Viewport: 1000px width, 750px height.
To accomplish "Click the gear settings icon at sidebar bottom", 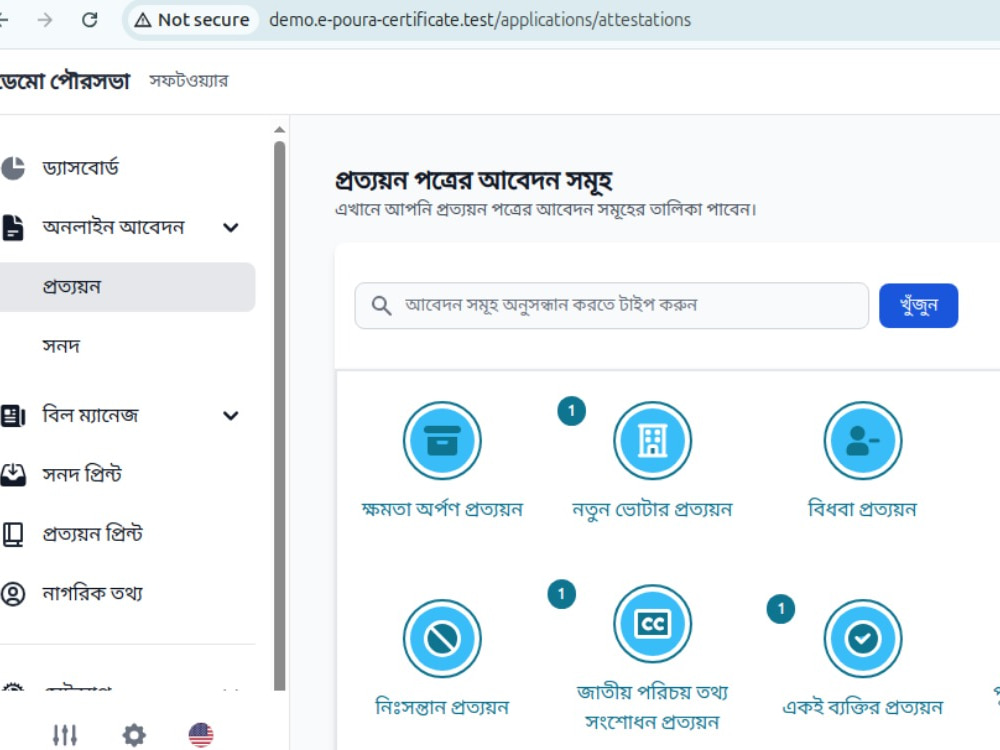I will [x=133, y=735].
